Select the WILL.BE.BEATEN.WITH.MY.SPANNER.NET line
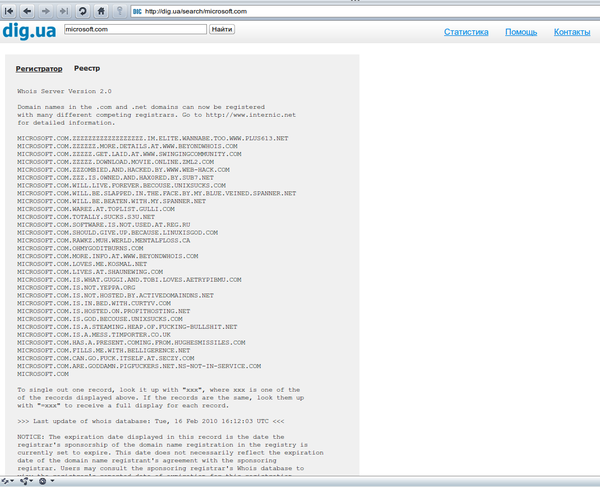This screenshot has height=487, width=600. click(111, 201)
